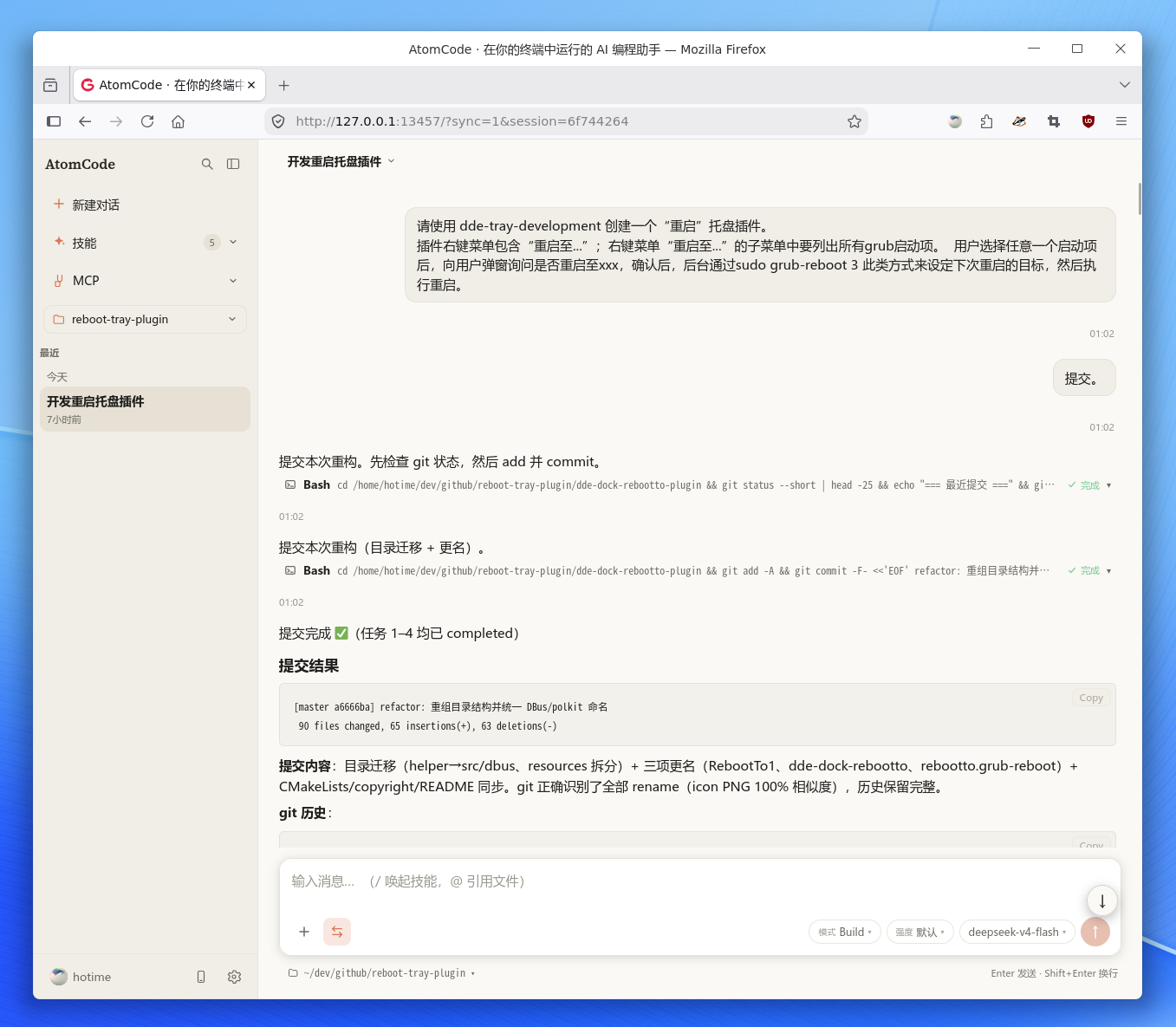Expand the 技能 skills section
1176x1027 pixels.
point(233,243)
